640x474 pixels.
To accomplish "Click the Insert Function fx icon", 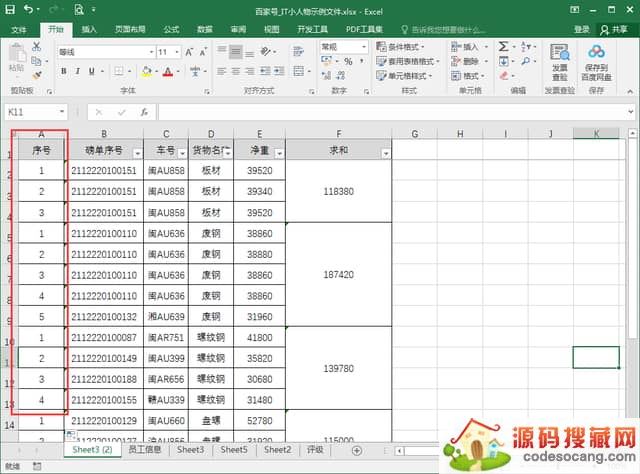I will click(x=144, y=112).
